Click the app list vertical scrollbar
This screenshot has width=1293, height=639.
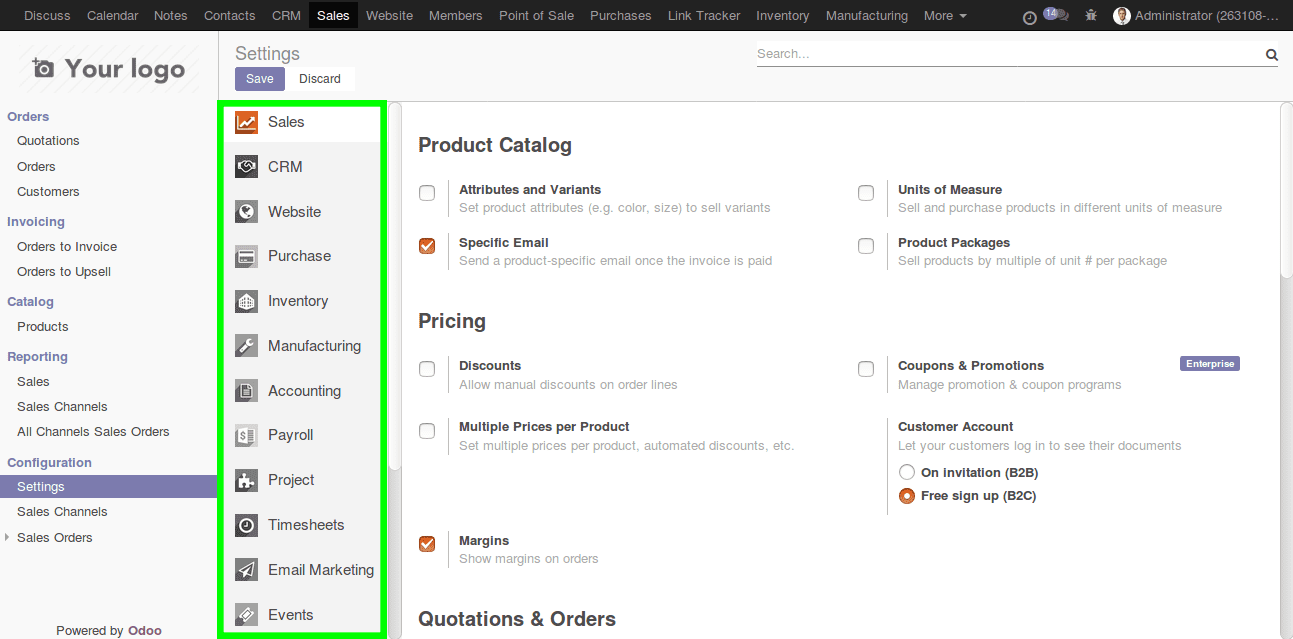(395, 285)
